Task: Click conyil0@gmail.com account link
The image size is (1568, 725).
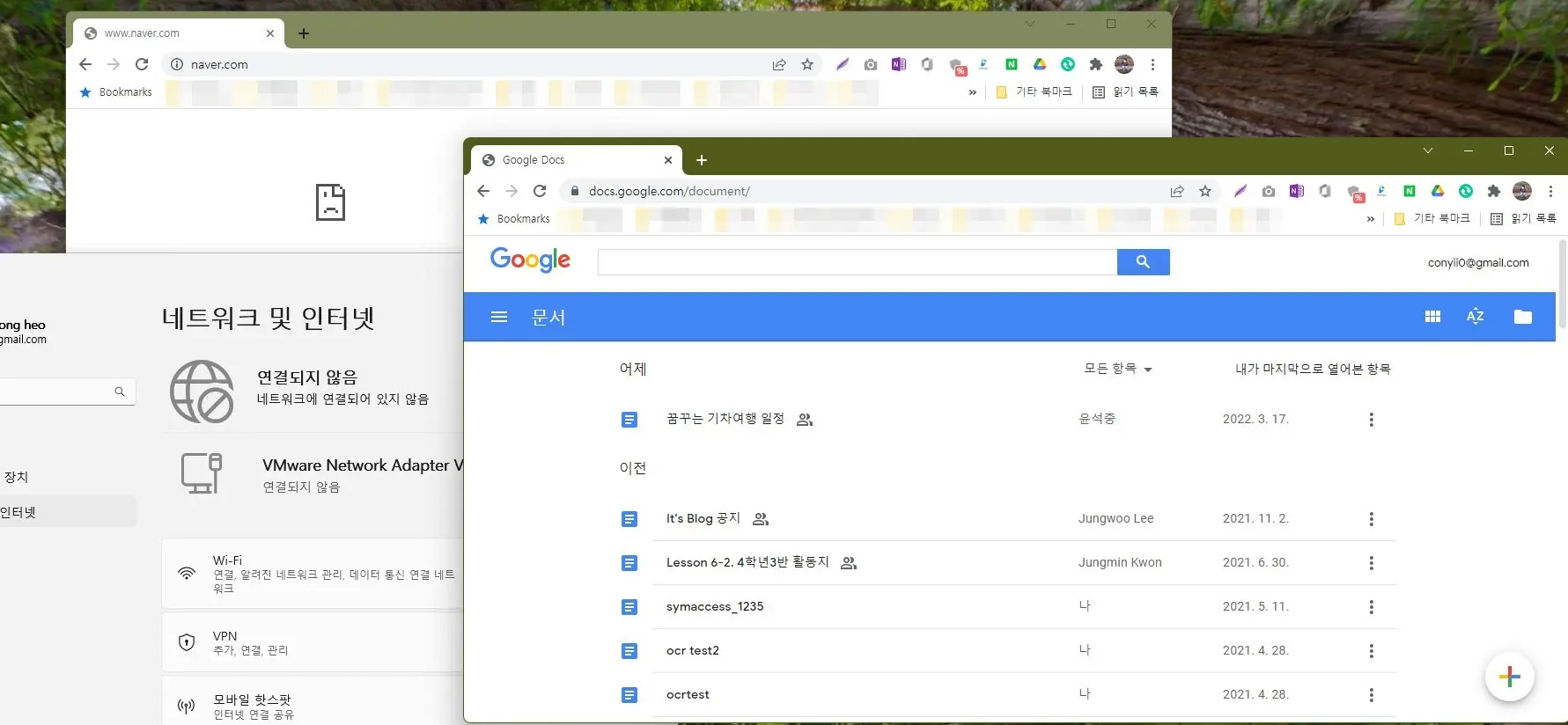Action: point(1478,262)
